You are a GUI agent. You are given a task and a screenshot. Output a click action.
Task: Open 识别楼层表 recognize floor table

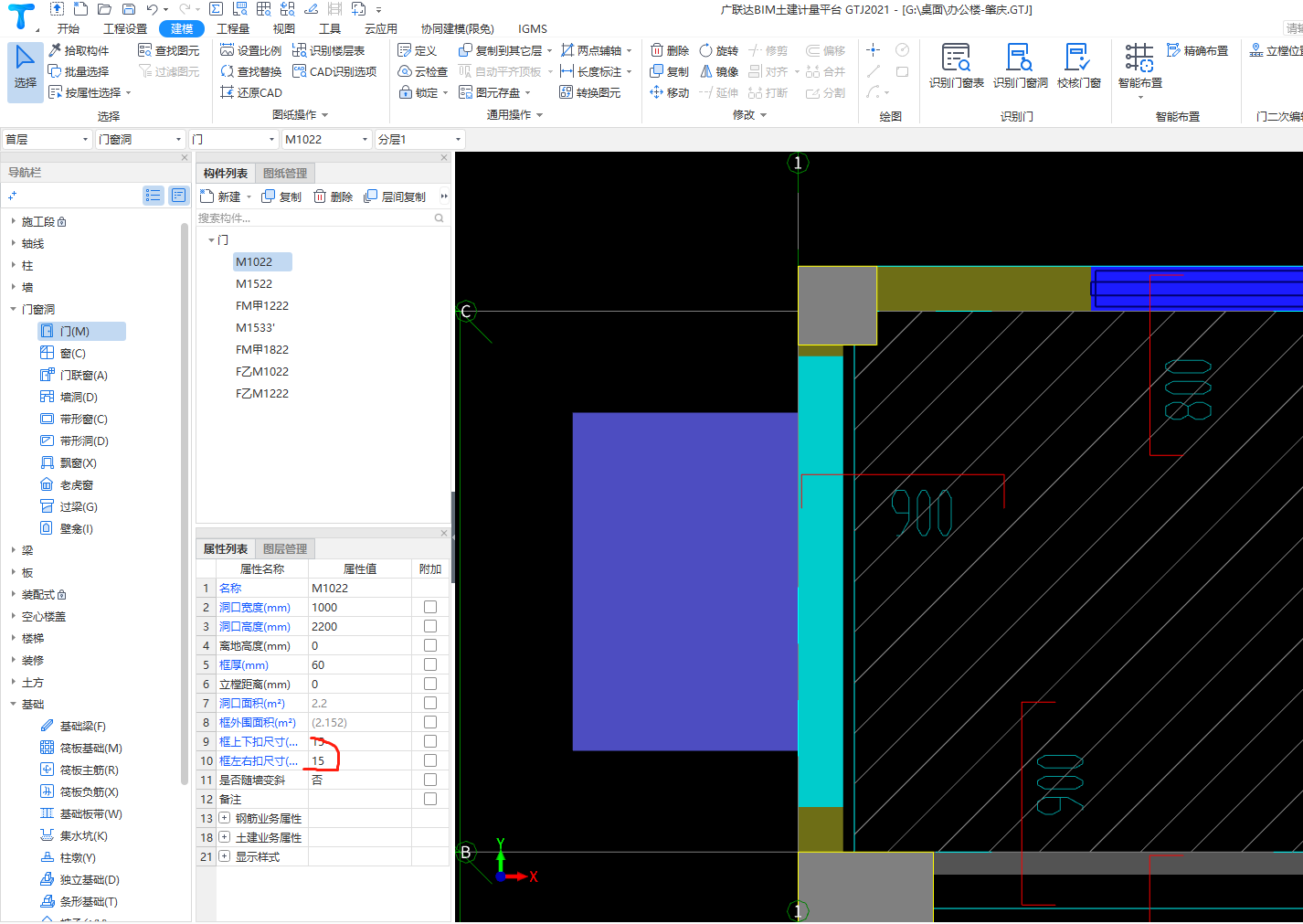(x=328, y=50)
